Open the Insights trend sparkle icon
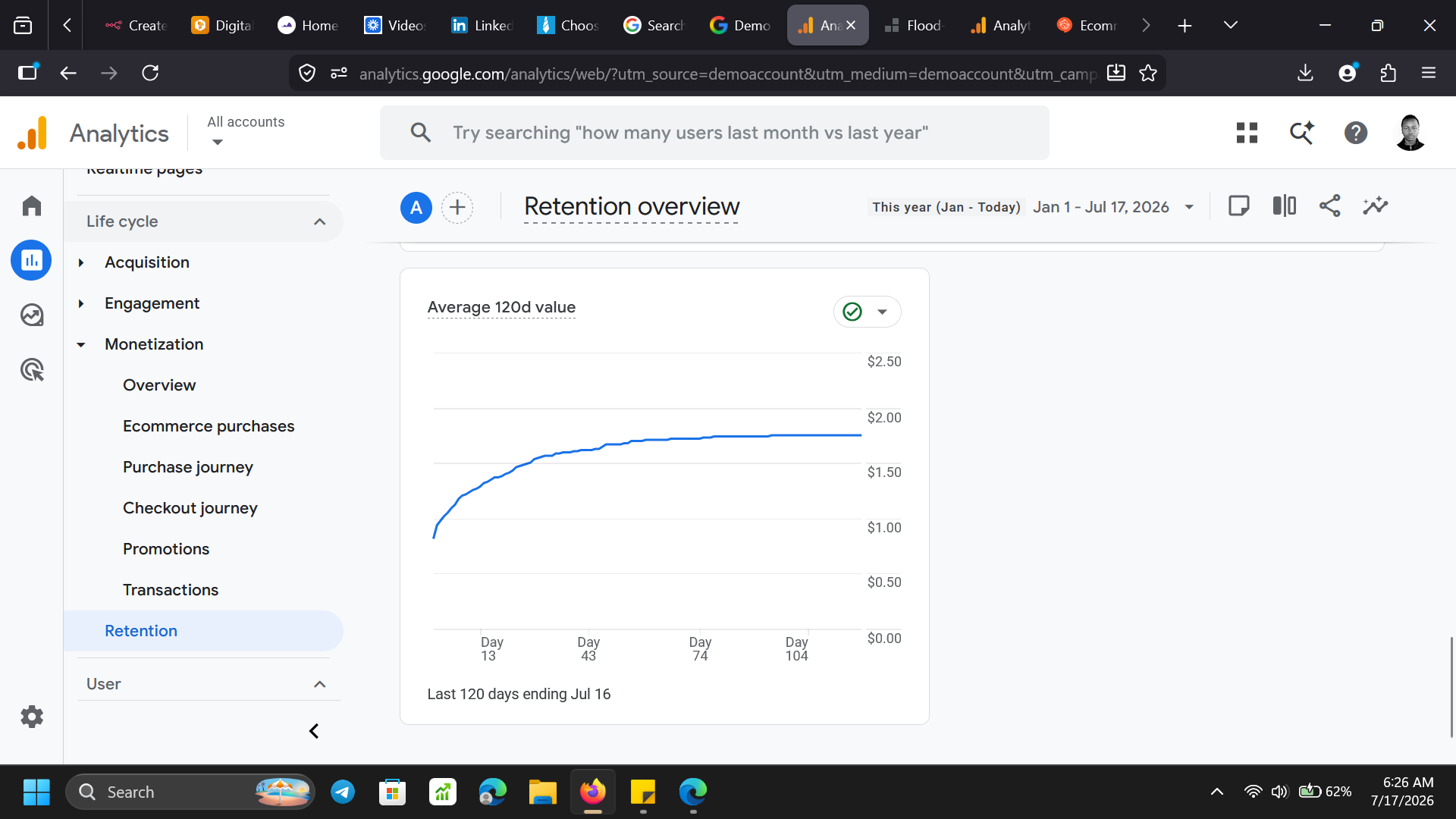This screenshot has width=1456, height=819. (1376, 206)
